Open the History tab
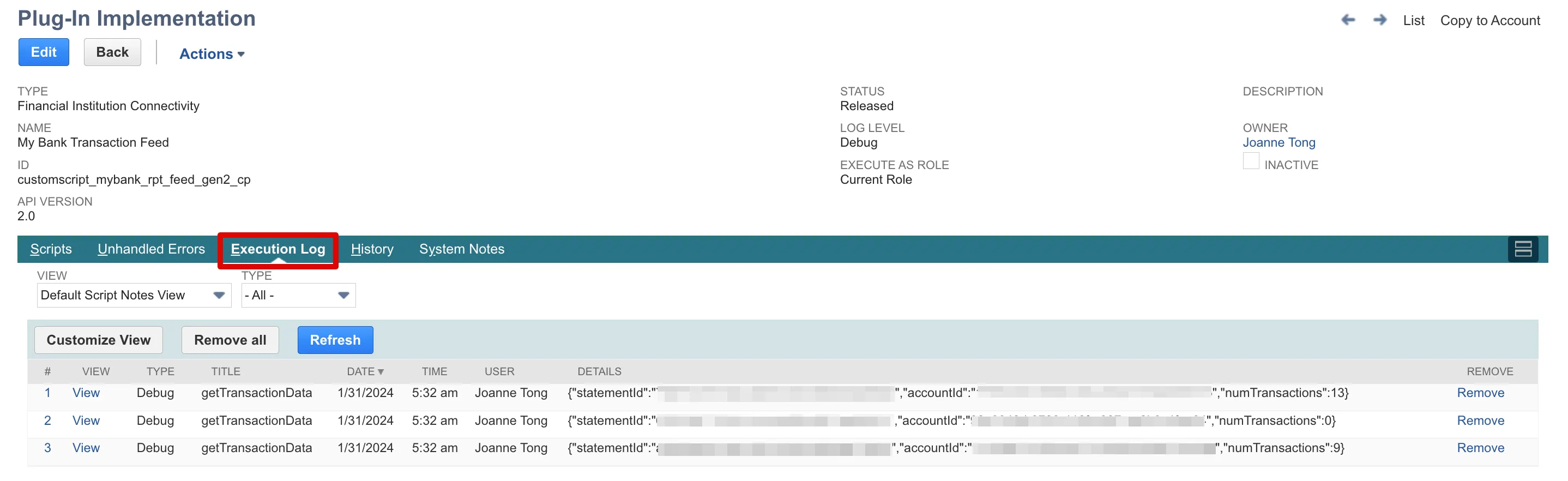This screenshot has width=1568, height=481. (372, 249)
